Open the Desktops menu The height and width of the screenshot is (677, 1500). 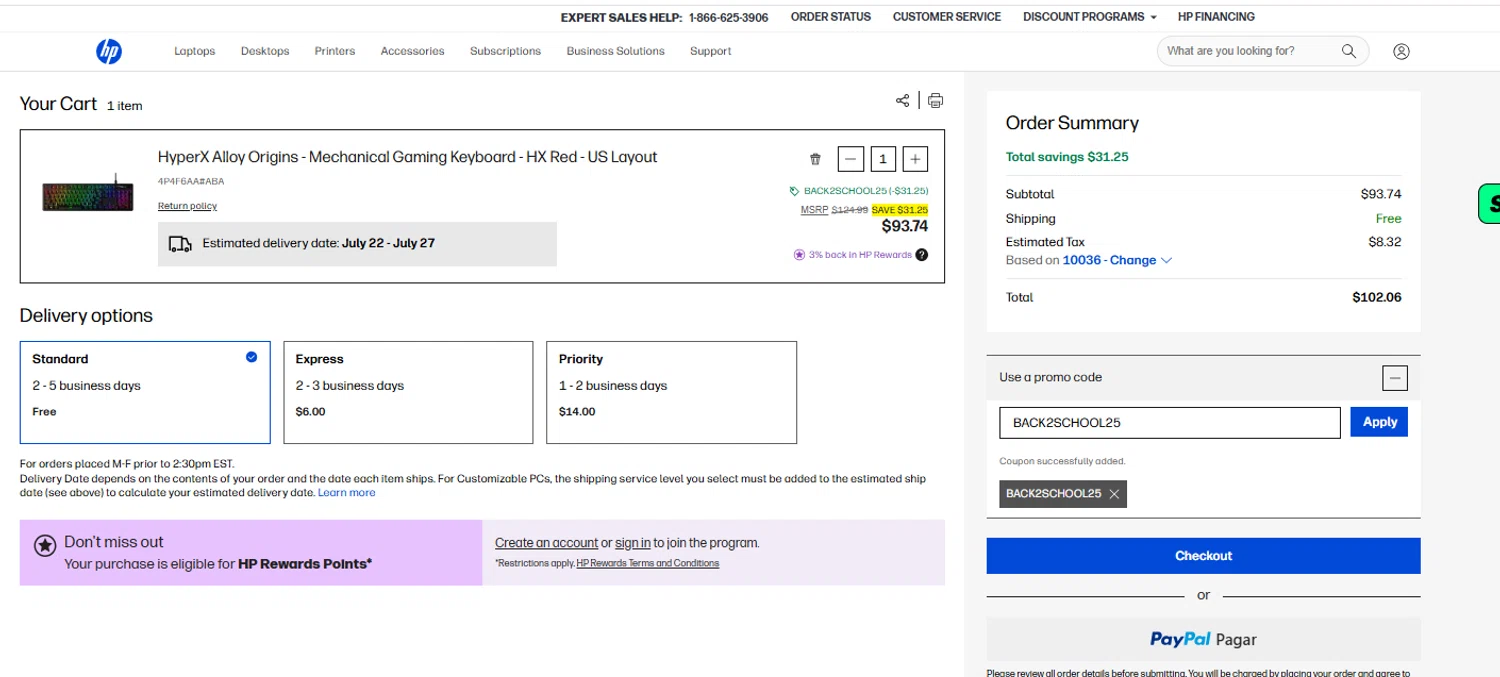tap(265, 51)
